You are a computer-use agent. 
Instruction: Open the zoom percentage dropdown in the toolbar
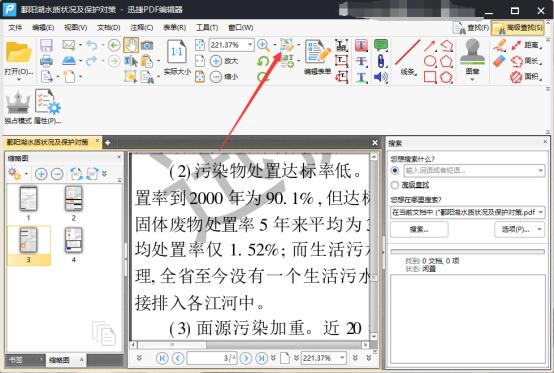click(250, 45)
